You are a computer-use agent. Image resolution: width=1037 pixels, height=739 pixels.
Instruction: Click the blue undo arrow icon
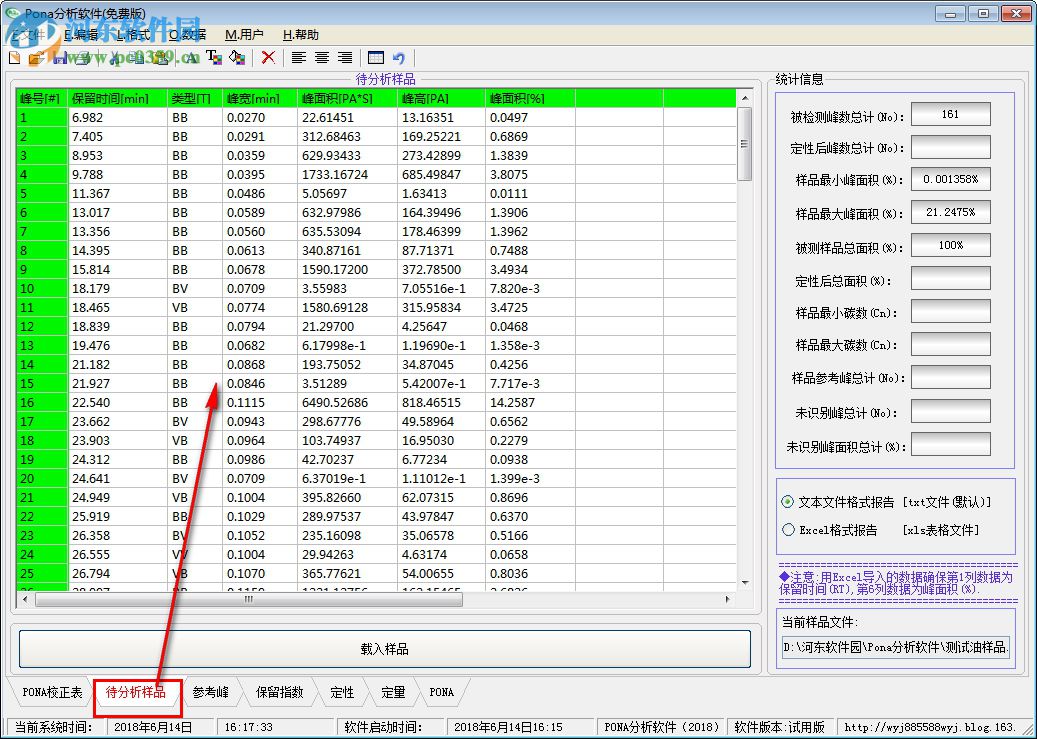pyautogui.click(x=399, y=58)
